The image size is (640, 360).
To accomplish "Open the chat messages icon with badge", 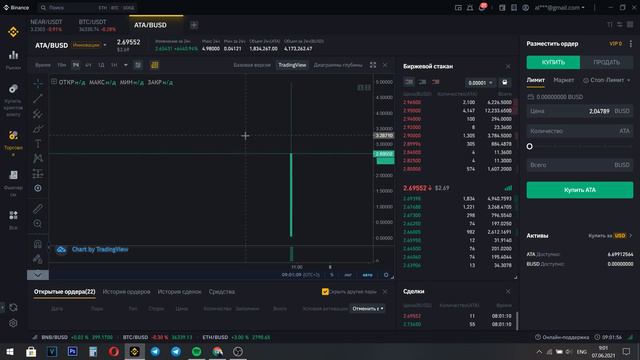I will [482, 7].
